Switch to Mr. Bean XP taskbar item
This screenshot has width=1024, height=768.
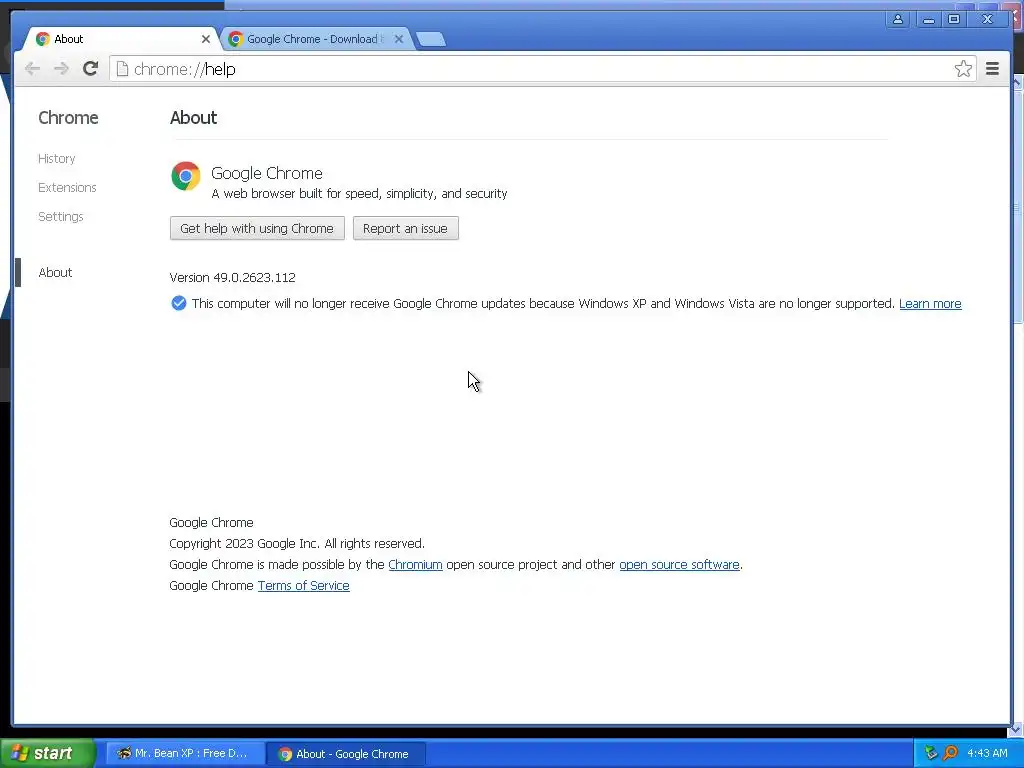tap(185, 754)
